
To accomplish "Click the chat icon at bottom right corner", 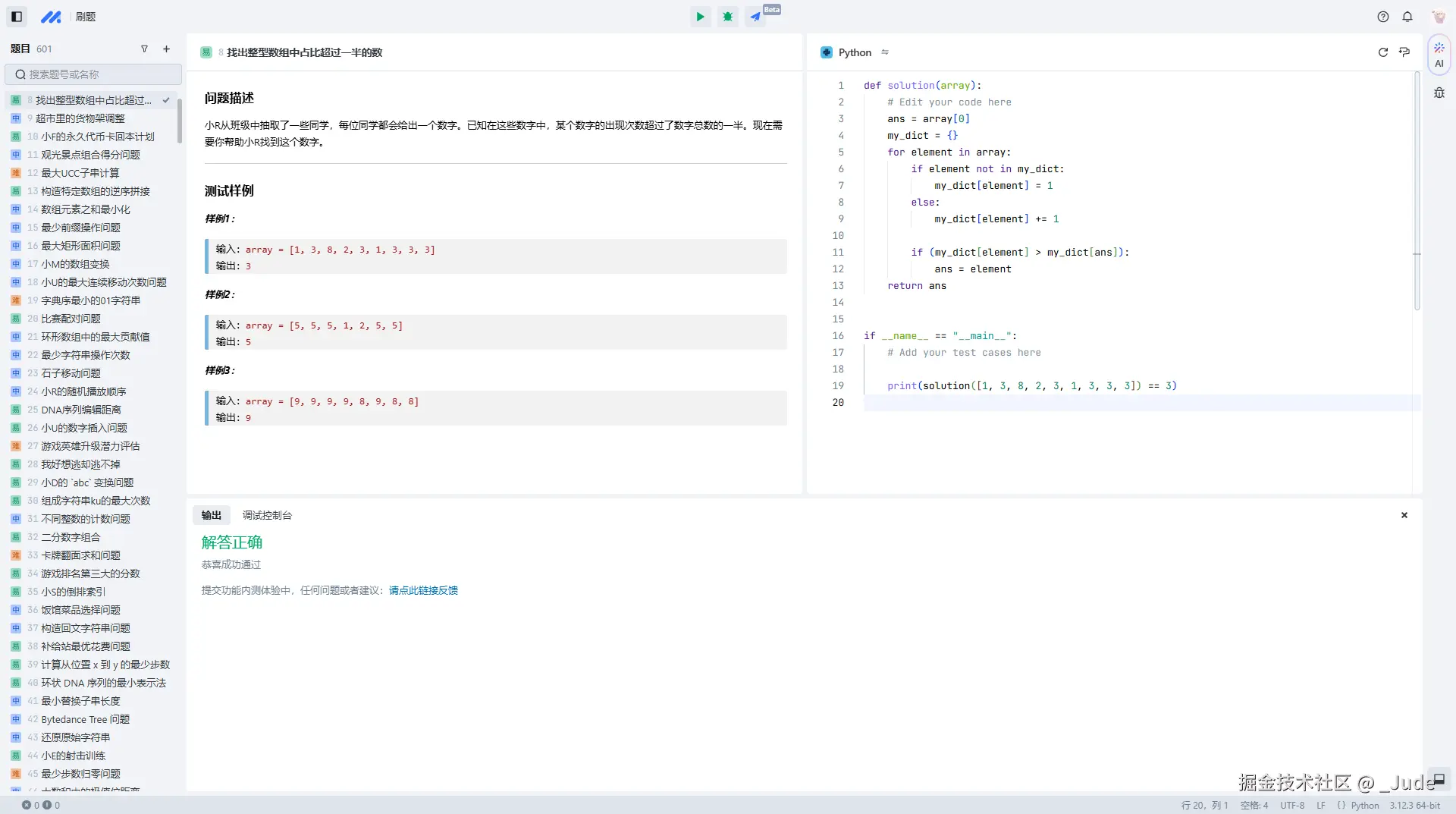I will pyautogui.click(x=1439, y=779).
